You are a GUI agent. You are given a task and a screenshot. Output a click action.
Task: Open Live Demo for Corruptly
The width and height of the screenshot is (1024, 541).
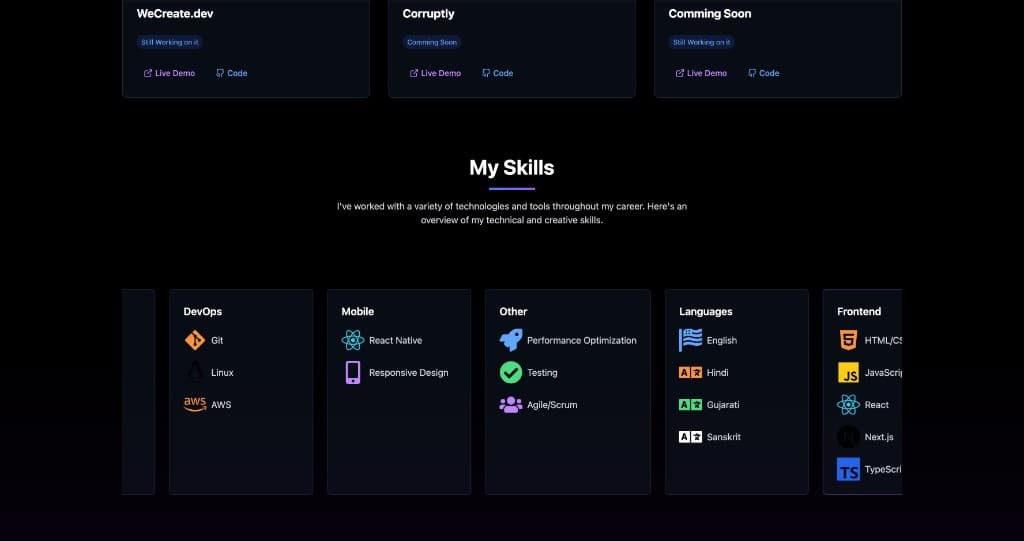435,73
